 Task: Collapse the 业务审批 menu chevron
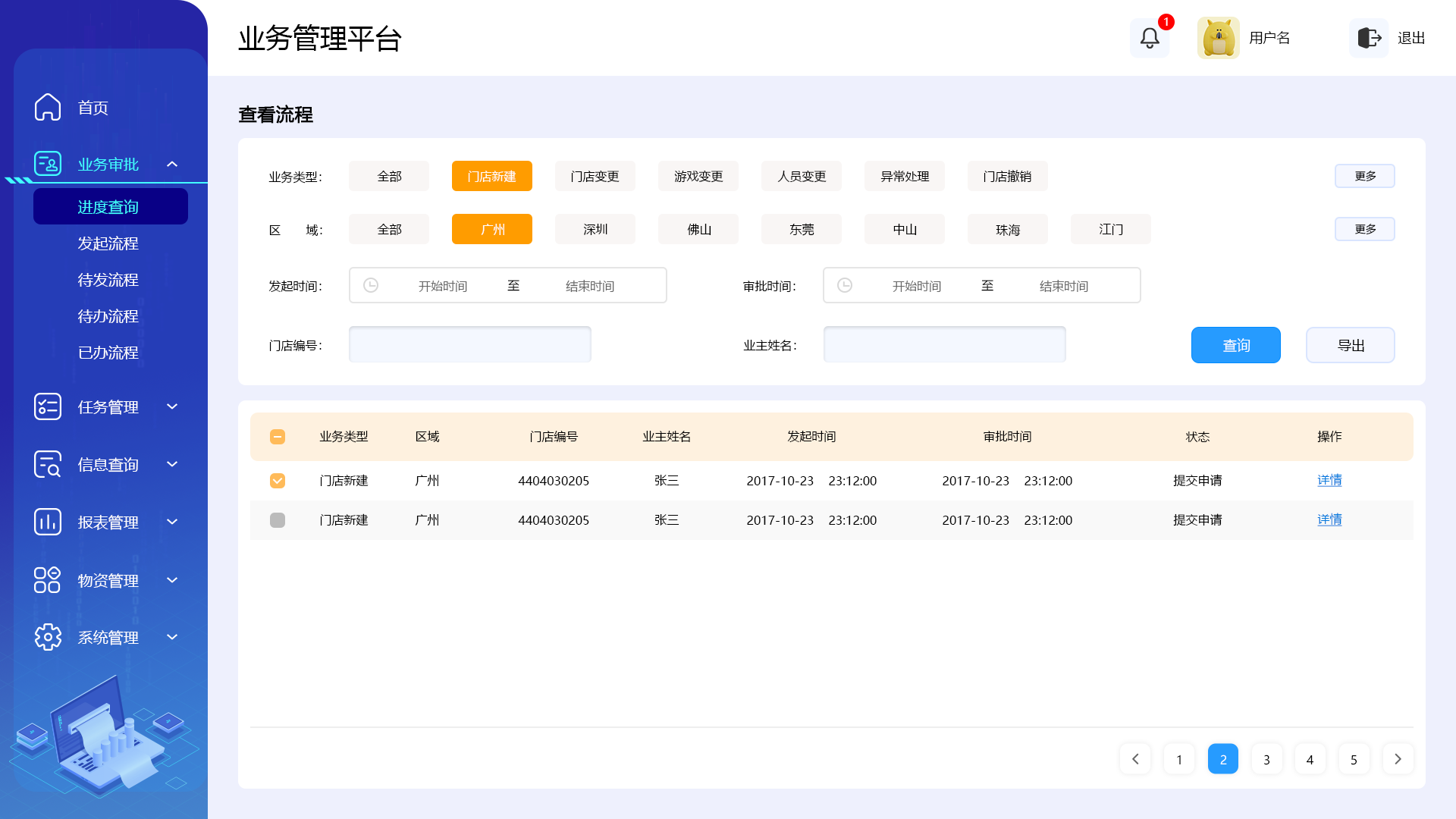pyautogui.click(x=172, y=164)
